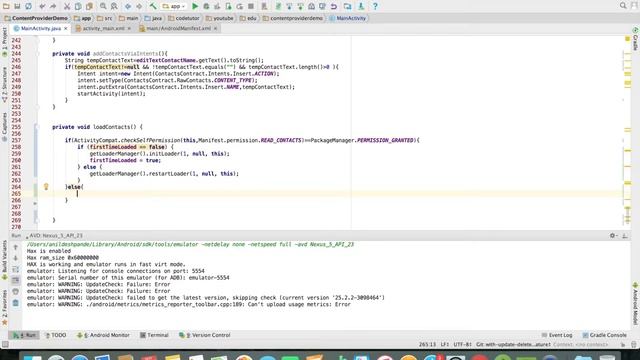Viewport: 640px width, 360px height.
Task: Click the contentproviderdemo breadcrumb folder
Action: click(x=293, y=18)
